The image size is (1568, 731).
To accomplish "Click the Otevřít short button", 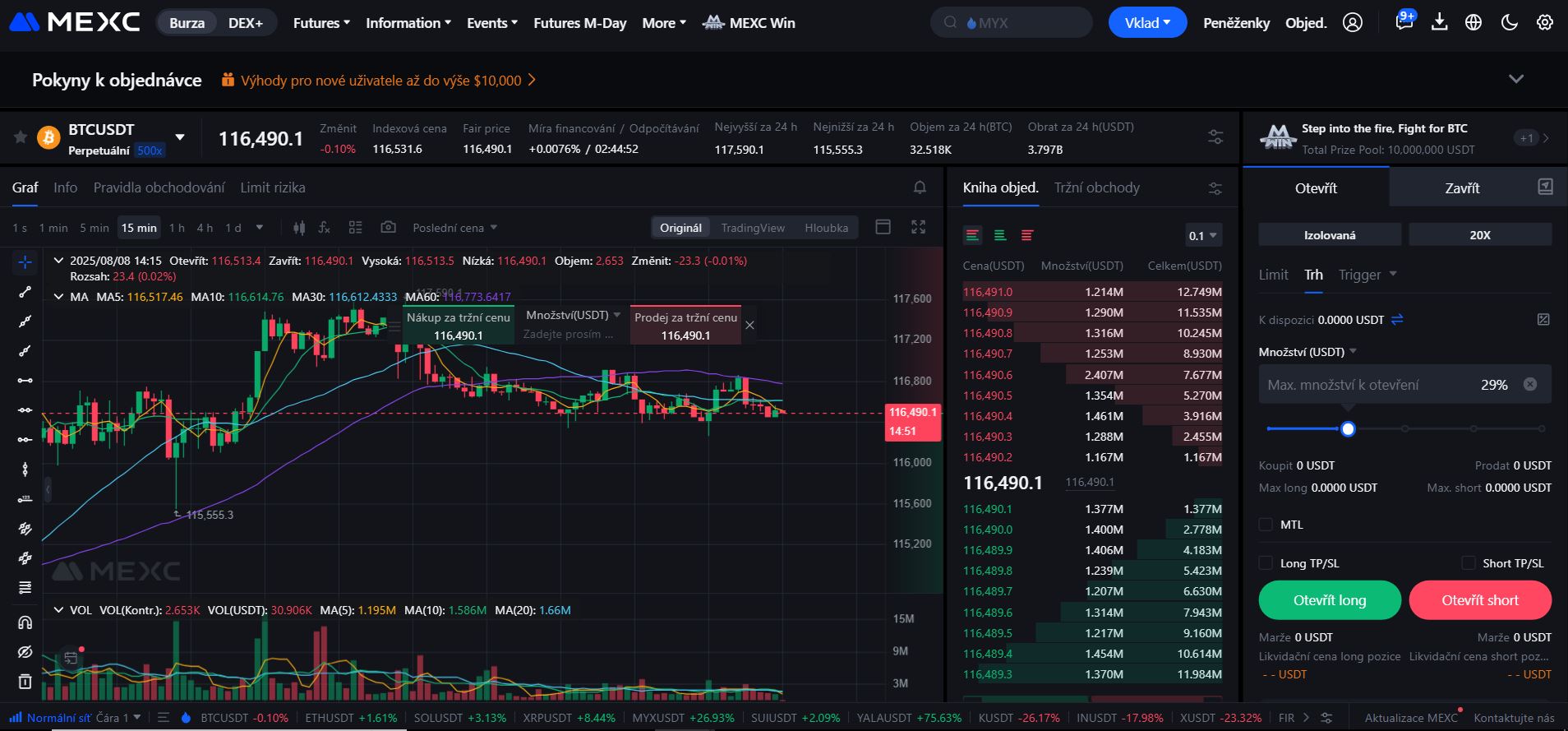I will coord(1480,600).
